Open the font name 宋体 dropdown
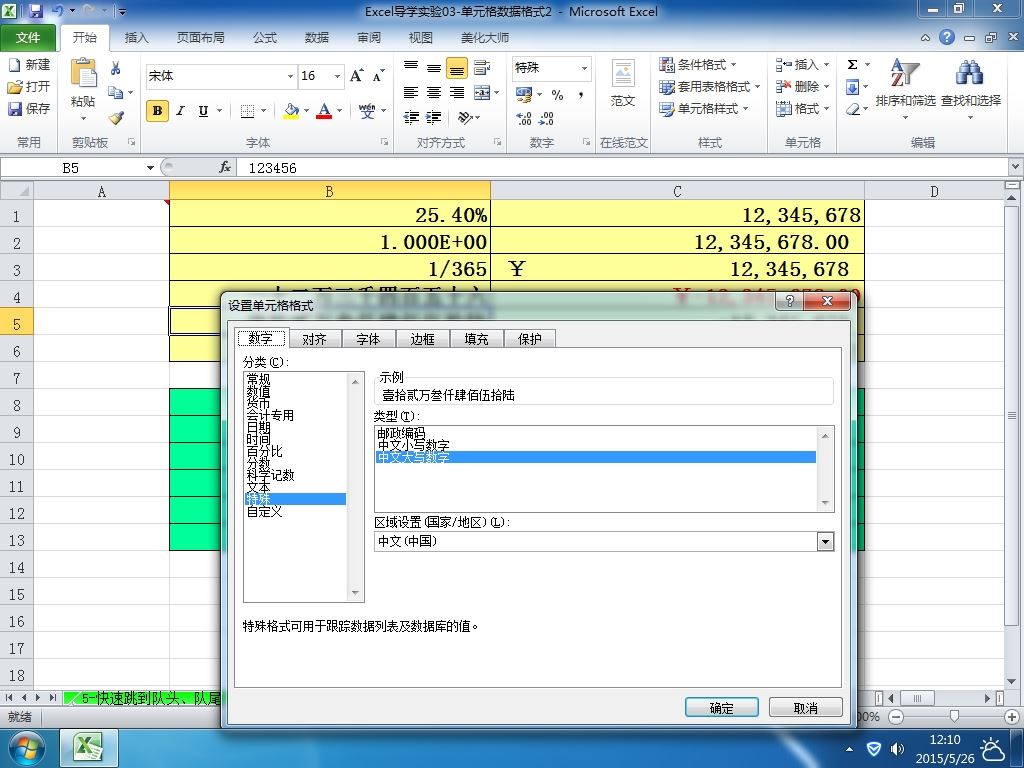Screen dimensions: 1024x768 click(x=290, y=76)
